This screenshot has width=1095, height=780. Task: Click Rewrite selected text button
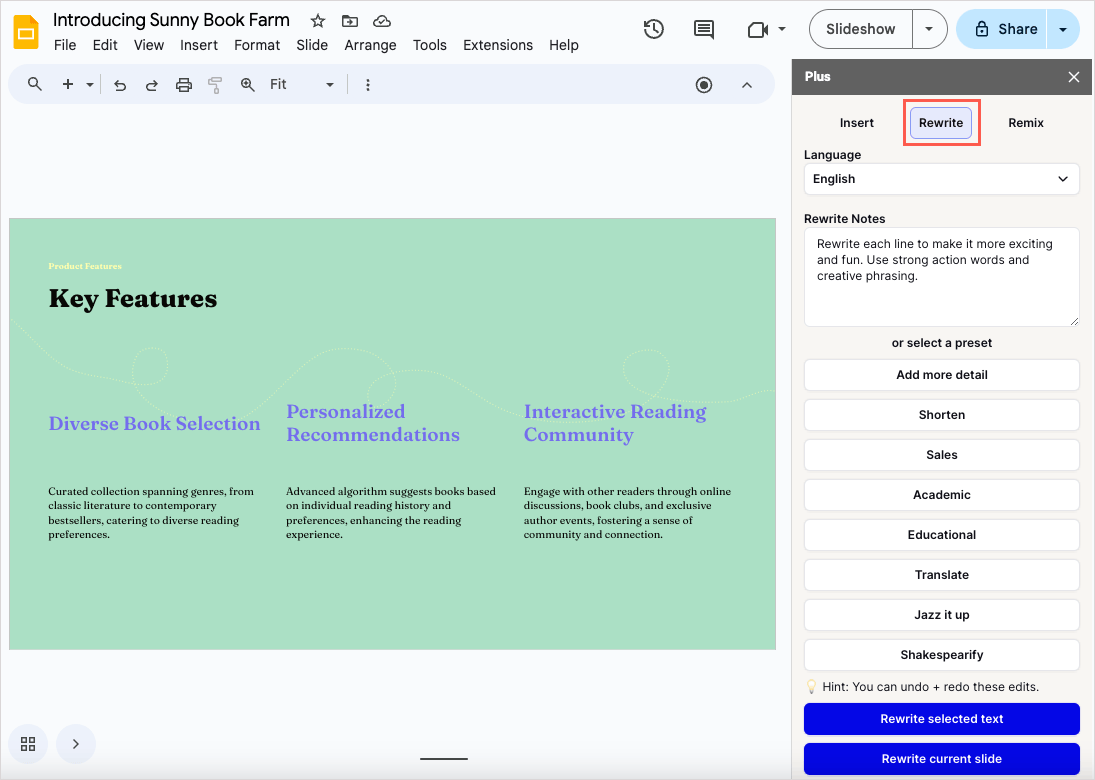point(941,719)
